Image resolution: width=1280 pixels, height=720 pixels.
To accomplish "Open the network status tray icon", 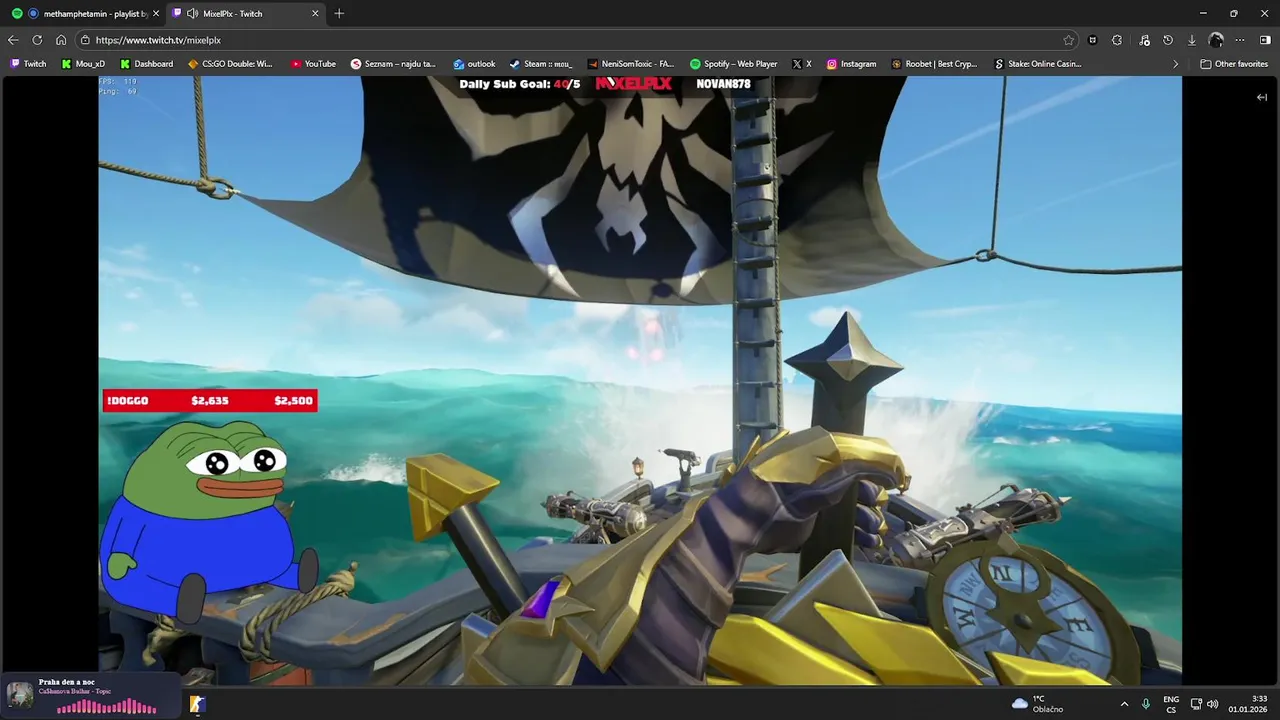I will 1196,704.
